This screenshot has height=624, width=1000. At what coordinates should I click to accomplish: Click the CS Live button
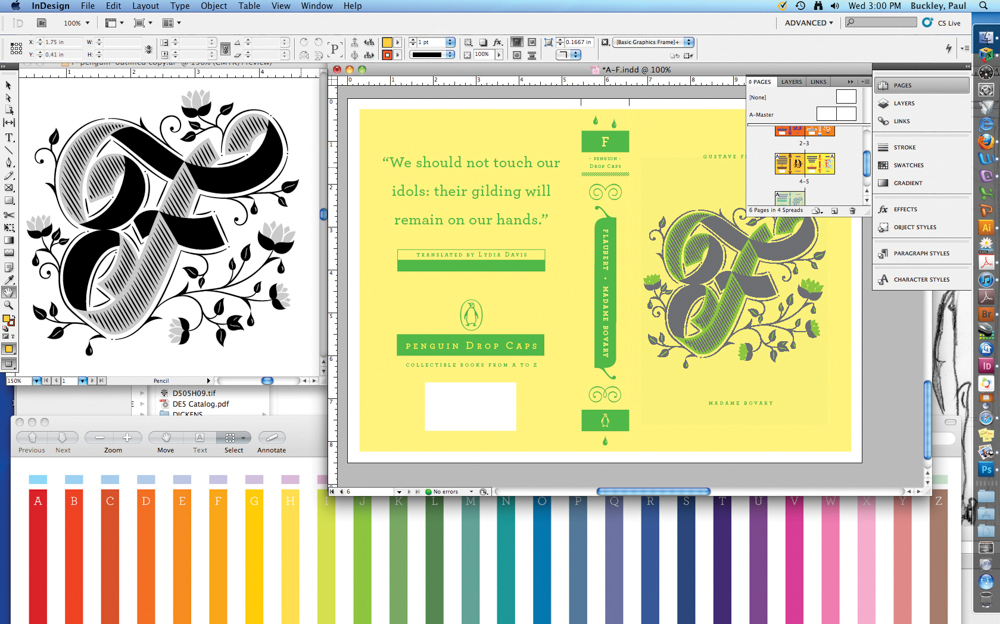(941, 23)
